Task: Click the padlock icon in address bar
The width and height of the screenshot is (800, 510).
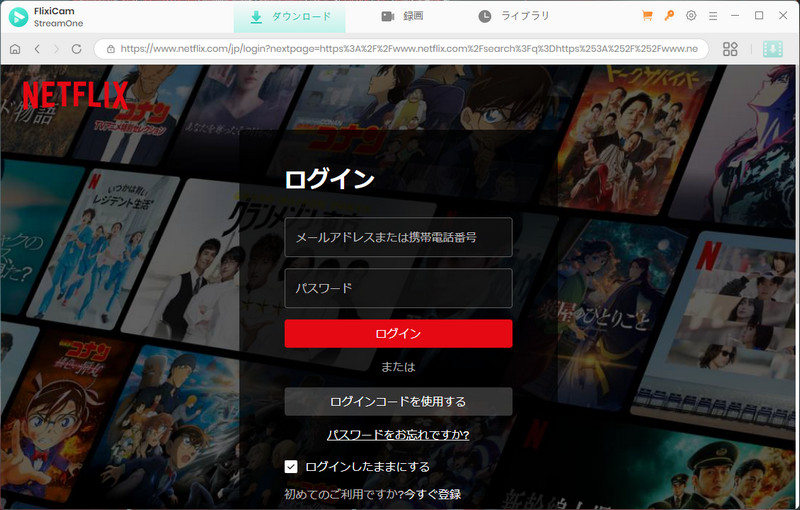Action: (110, 49)
